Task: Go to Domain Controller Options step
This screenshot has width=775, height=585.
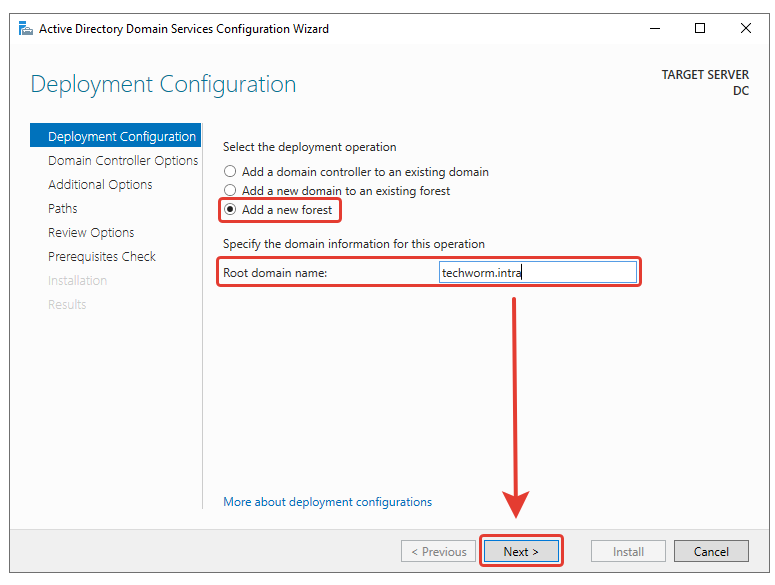Action: point(123,161)
